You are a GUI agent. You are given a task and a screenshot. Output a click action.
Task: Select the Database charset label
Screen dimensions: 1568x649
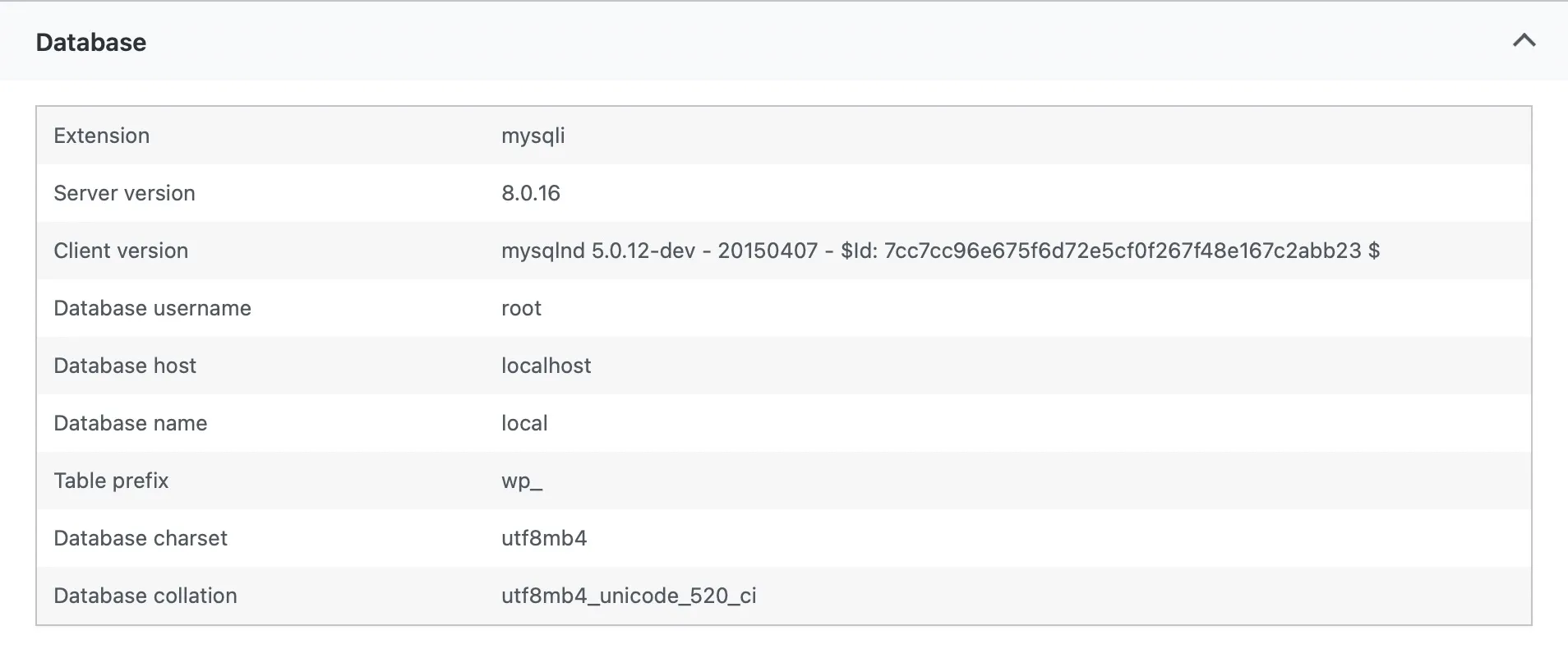pyautogui.click(x=141, y=538)
